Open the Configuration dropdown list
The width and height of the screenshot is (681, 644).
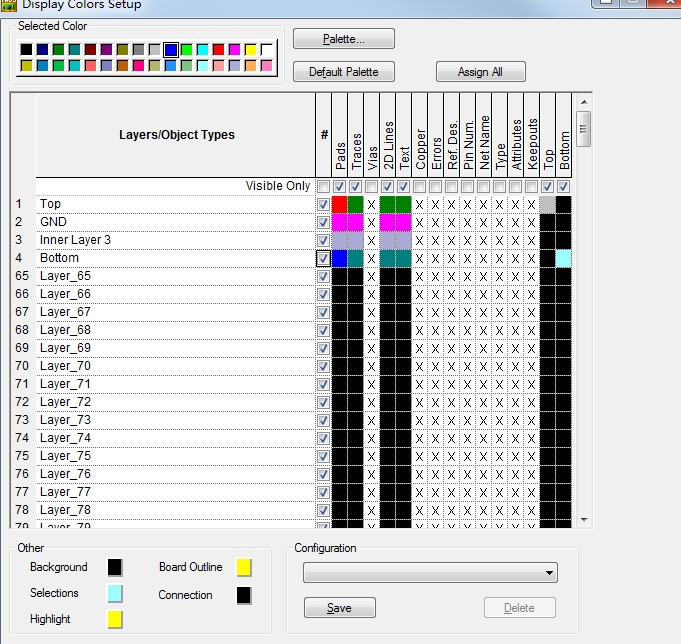coord(430,573)
